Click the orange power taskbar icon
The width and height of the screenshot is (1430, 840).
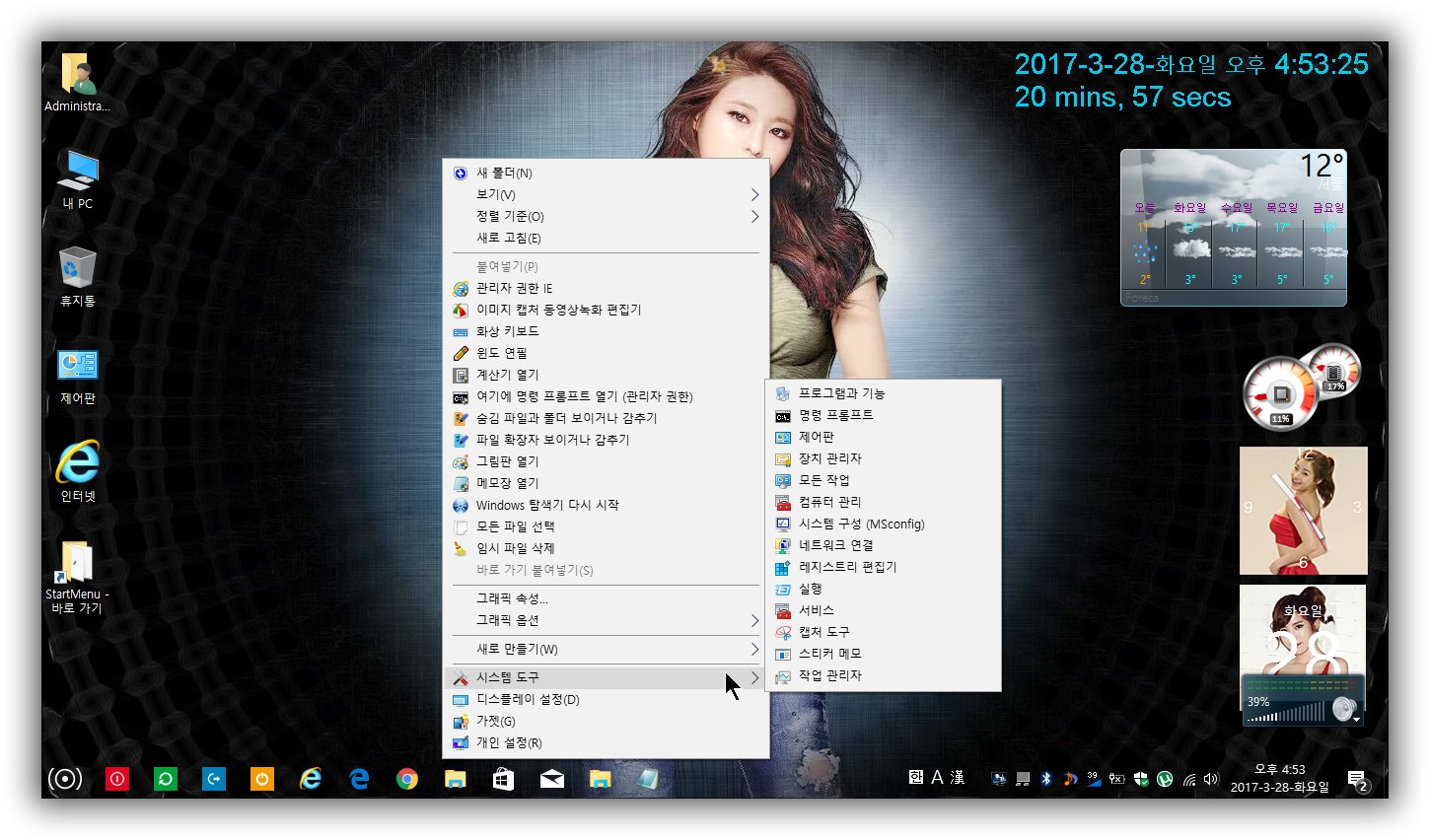262,779
